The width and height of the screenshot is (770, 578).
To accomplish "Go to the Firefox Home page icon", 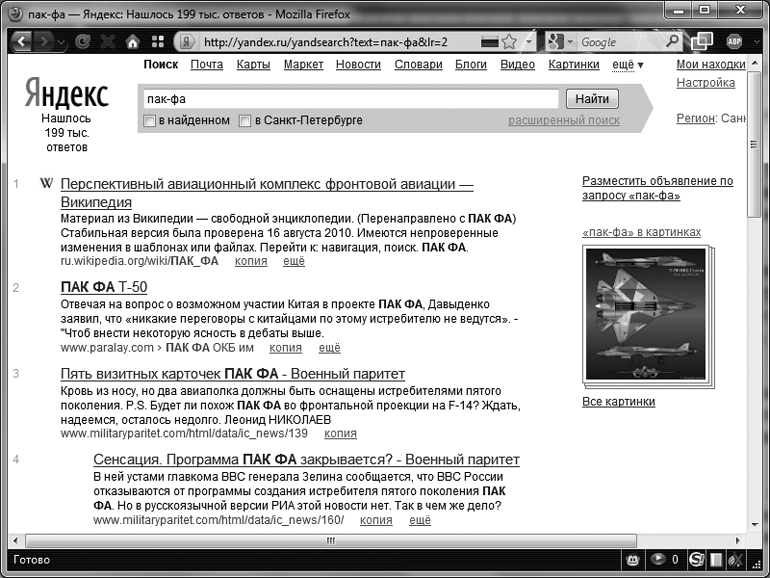I will (132, 42).
